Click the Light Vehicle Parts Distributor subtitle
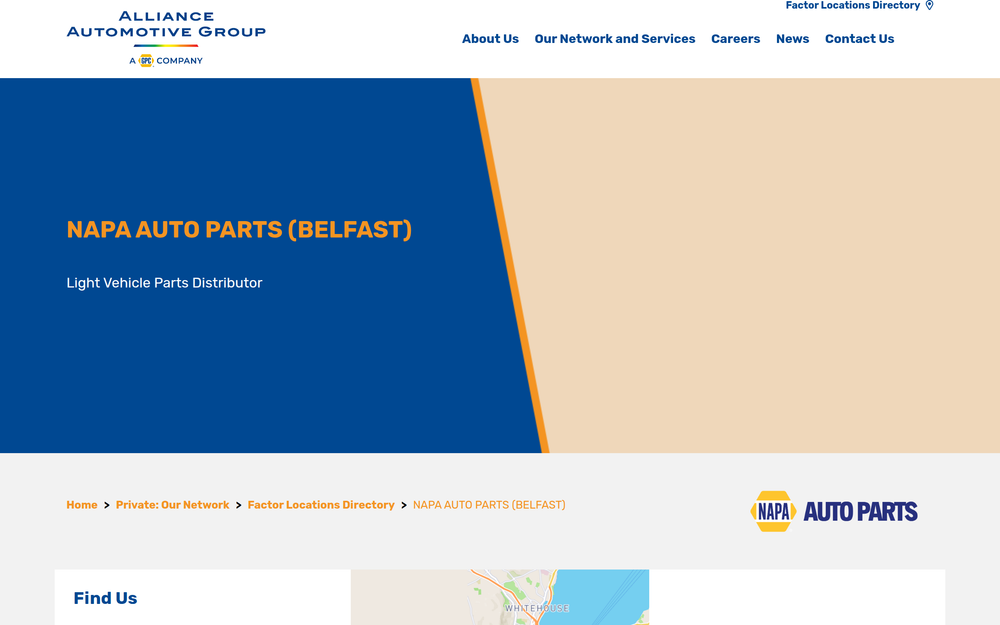The image size is (1000, 625). [x=165, y=283]
